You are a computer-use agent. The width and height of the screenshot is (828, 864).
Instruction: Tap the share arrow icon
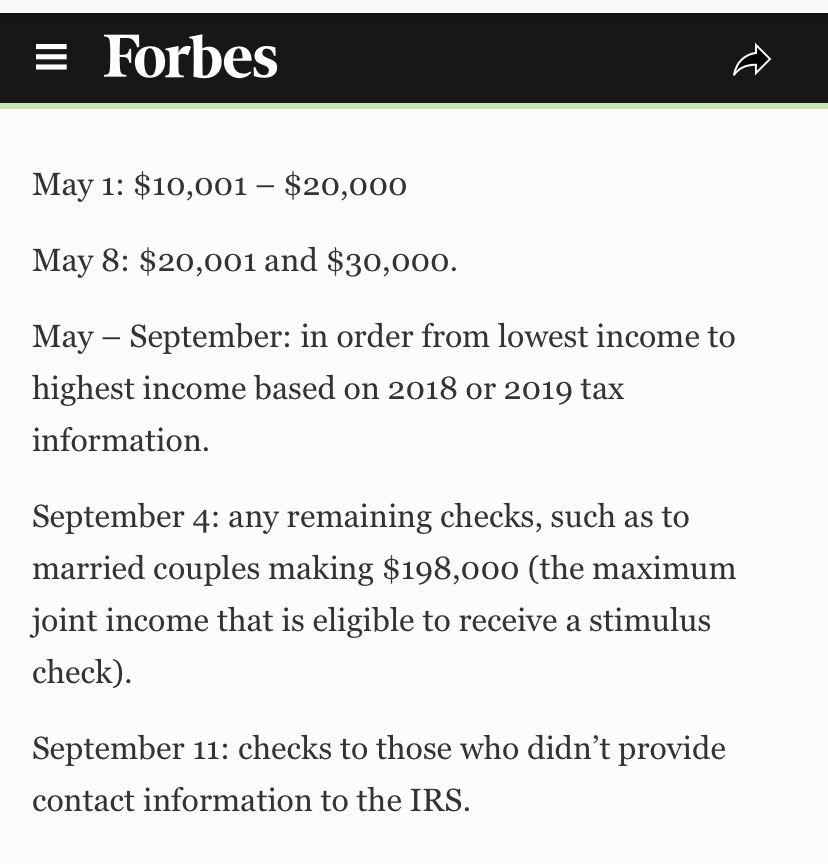(x=752, y=60)
